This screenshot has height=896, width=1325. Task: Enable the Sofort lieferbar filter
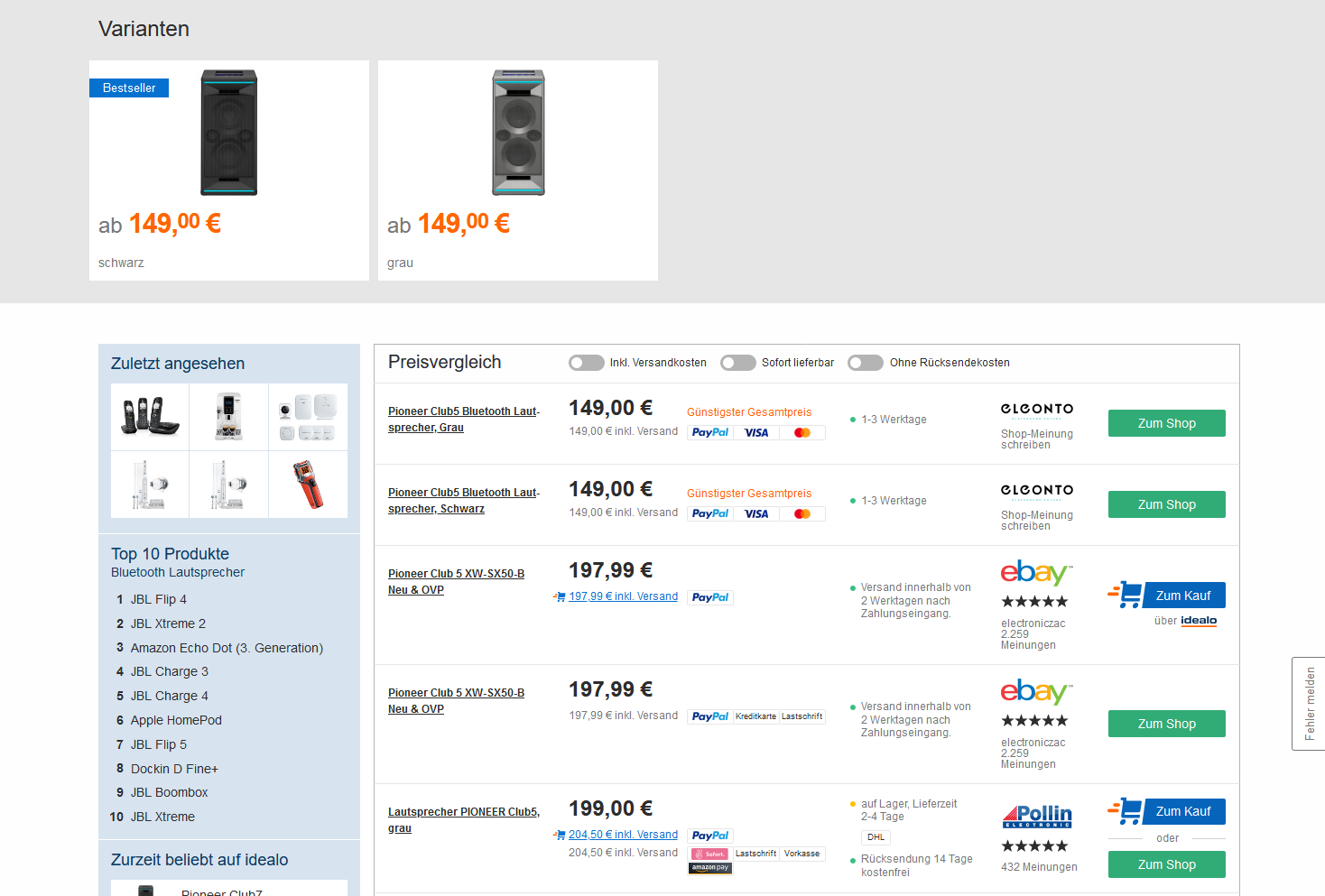point(738,363)
